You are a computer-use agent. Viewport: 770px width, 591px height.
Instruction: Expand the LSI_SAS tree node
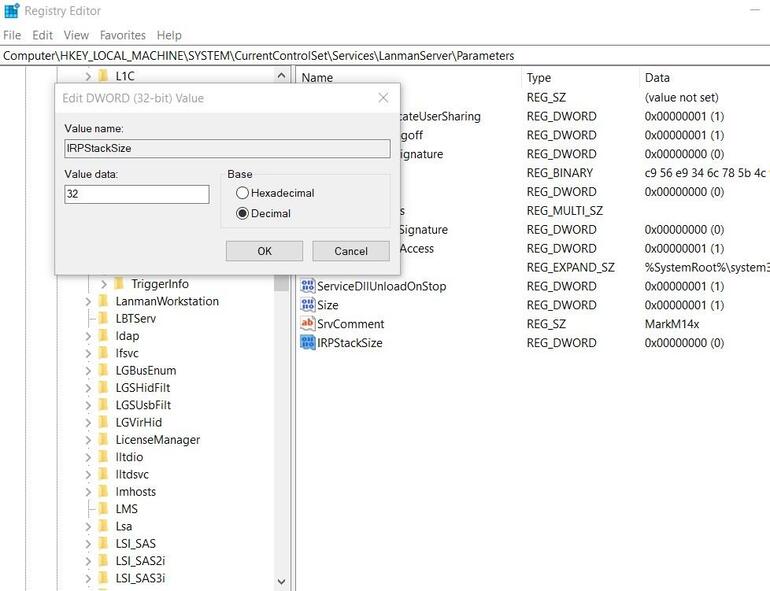click(x=88, y=544)
